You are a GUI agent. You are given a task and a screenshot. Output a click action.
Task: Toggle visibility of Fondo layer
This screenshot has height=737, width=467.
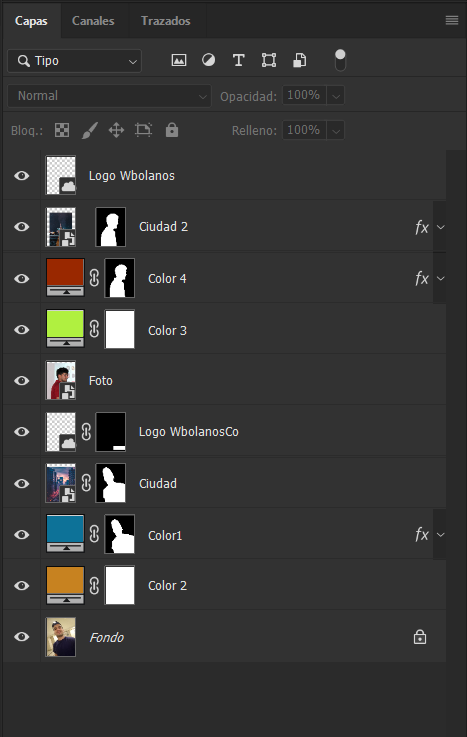22,637
